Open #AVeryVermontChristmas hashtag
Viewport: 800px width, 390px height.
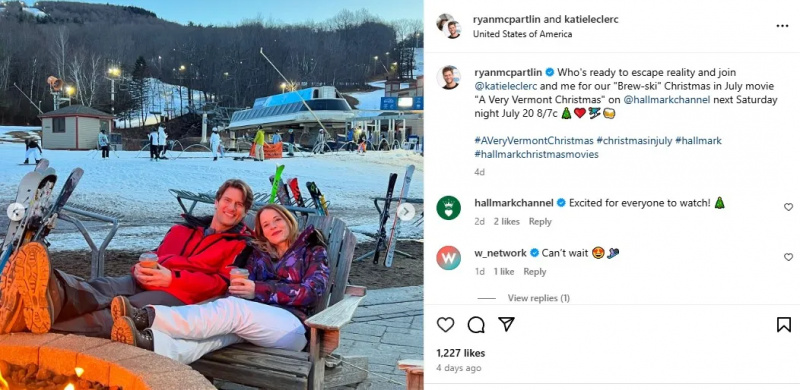point(534,140)
